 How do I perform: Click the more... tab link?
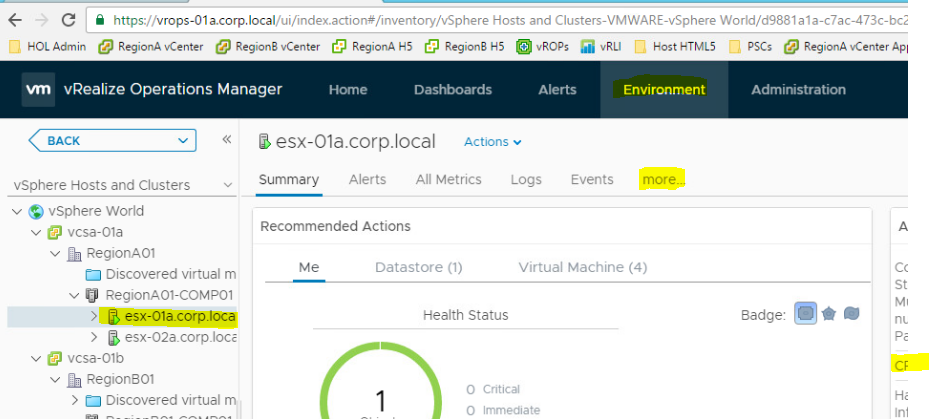point(664,180)
